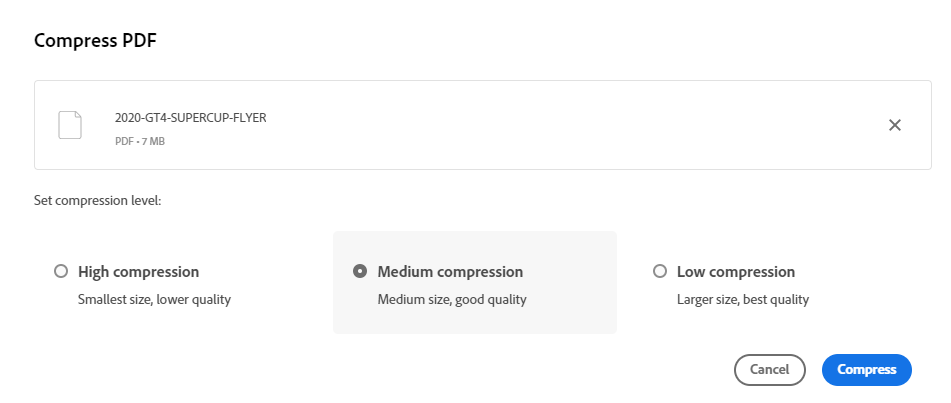Click the 'High compression' label text
This screenshot has width=951, height=403.
coord(138,271)
